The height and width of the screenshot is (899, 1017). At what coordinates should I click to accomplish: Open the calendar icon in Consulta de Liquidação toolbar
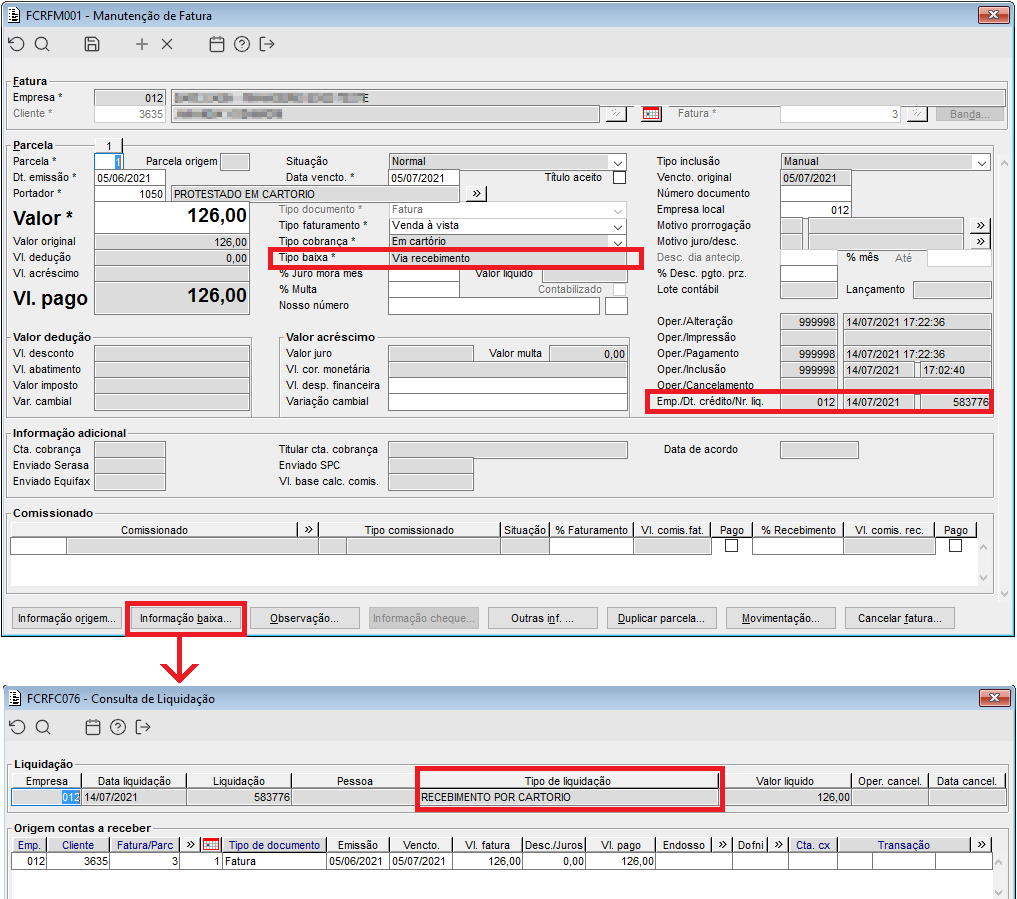point(93,727)
